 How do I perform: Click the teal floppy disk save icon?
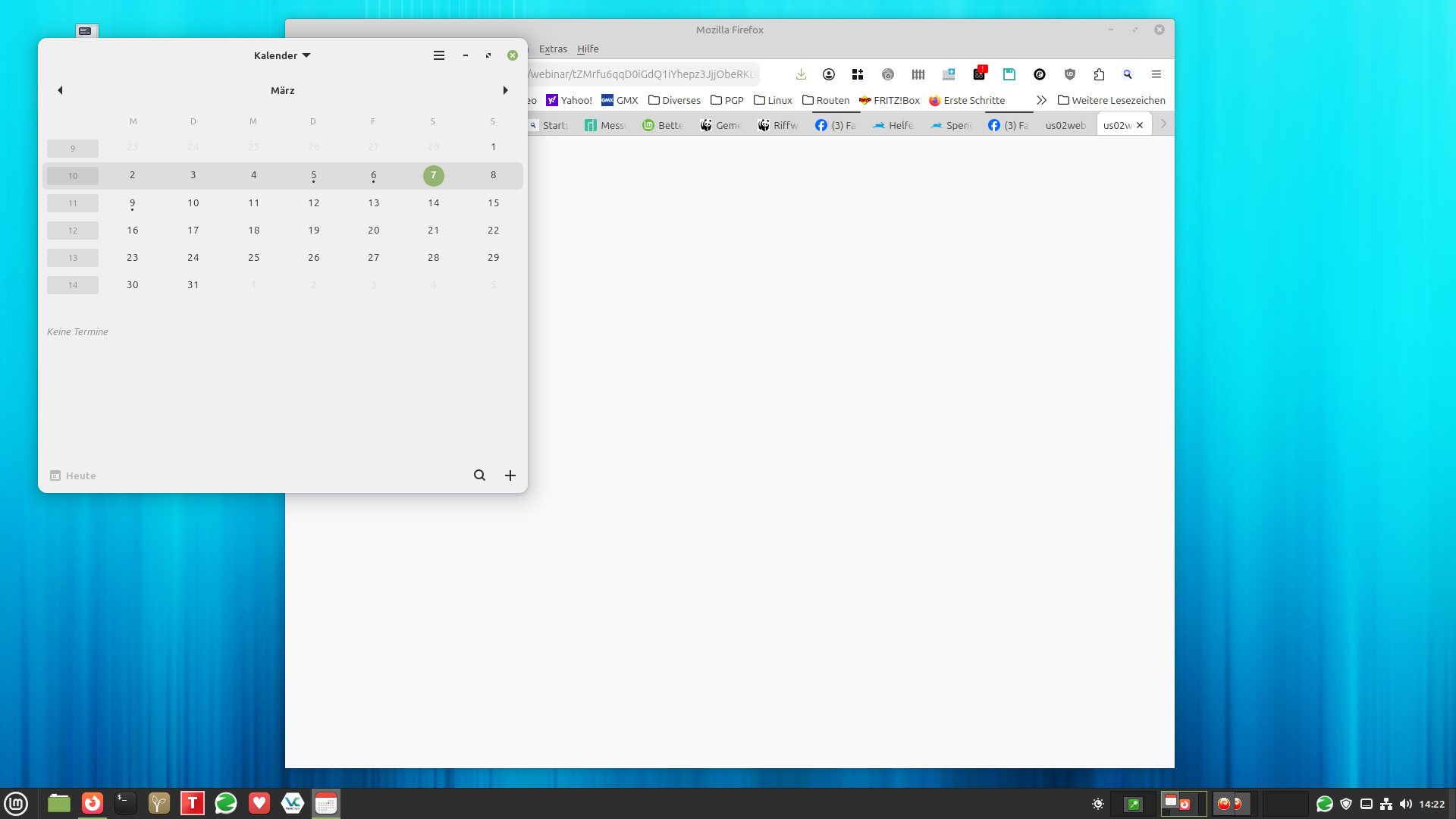(1009, 74)
